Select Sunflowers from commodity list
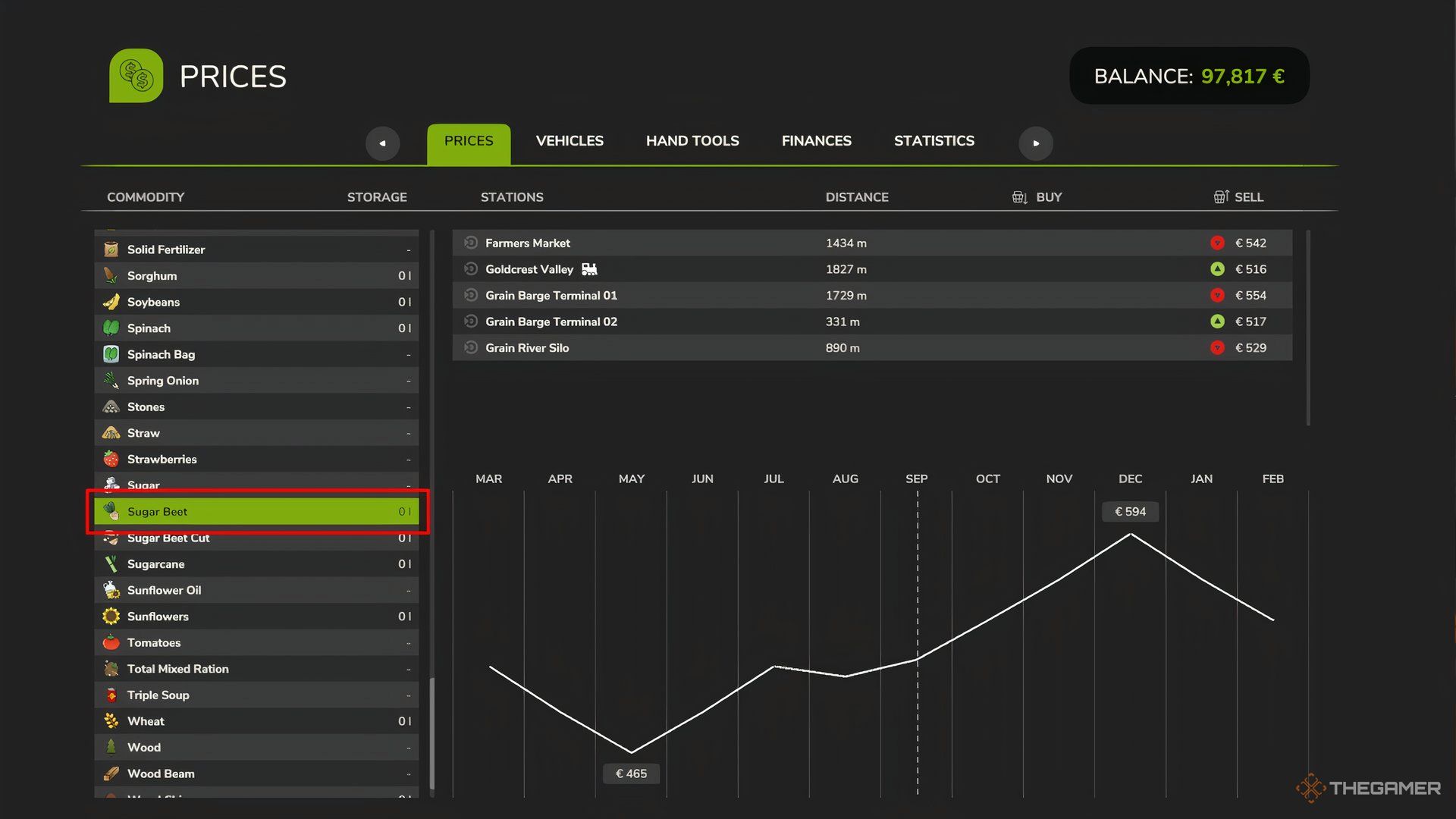 256,616
